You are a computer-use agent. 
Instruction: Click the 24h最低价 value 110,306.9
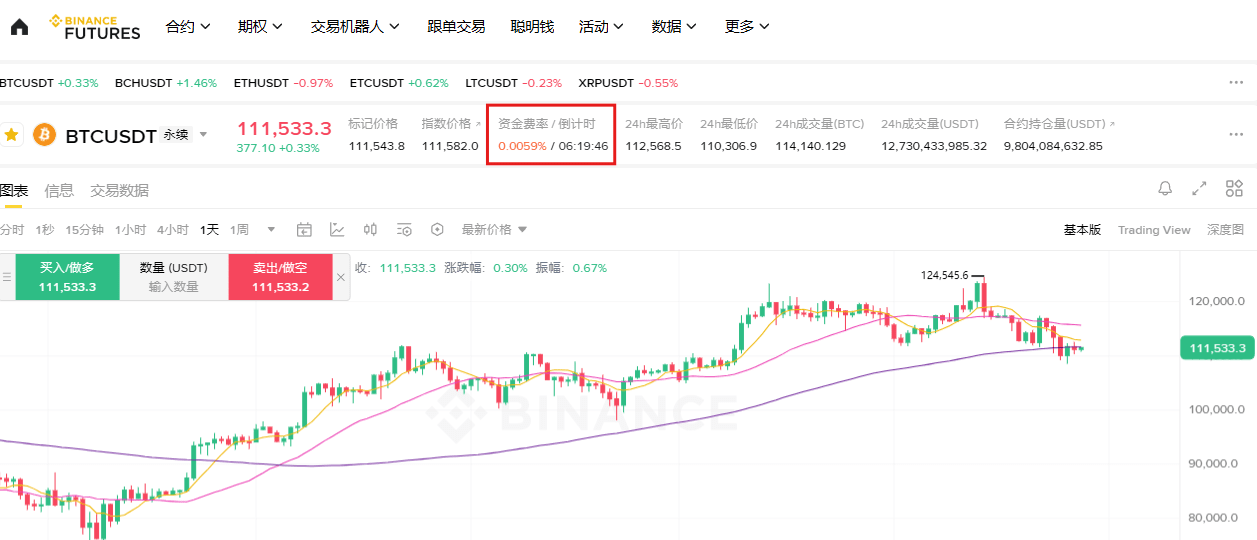[728, 146]
